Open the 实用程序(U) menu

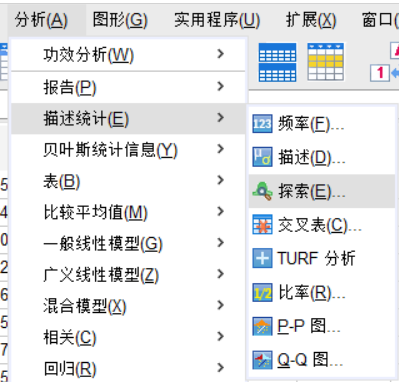coord(217,20)
